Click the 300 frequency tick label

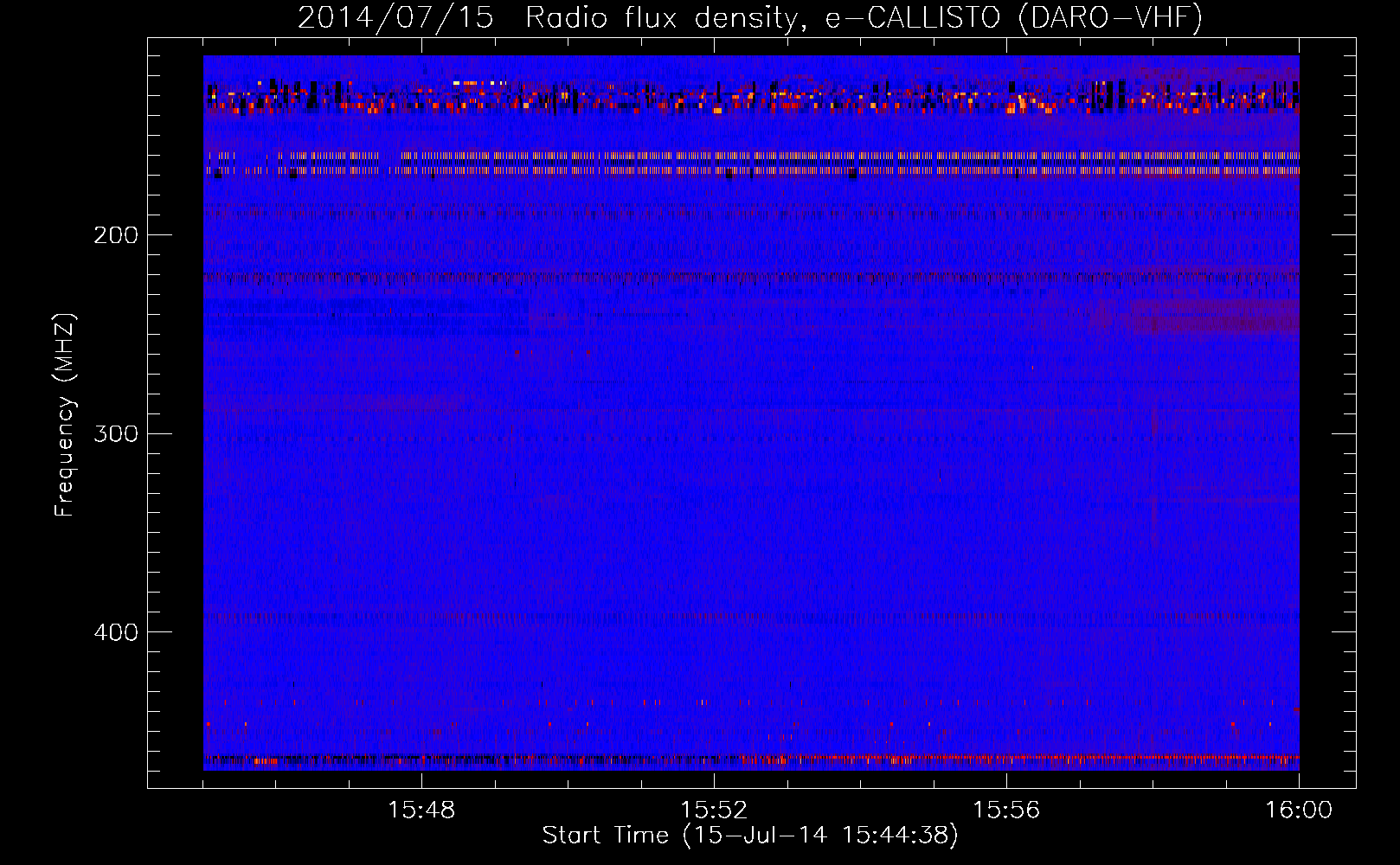click(116, 433)
